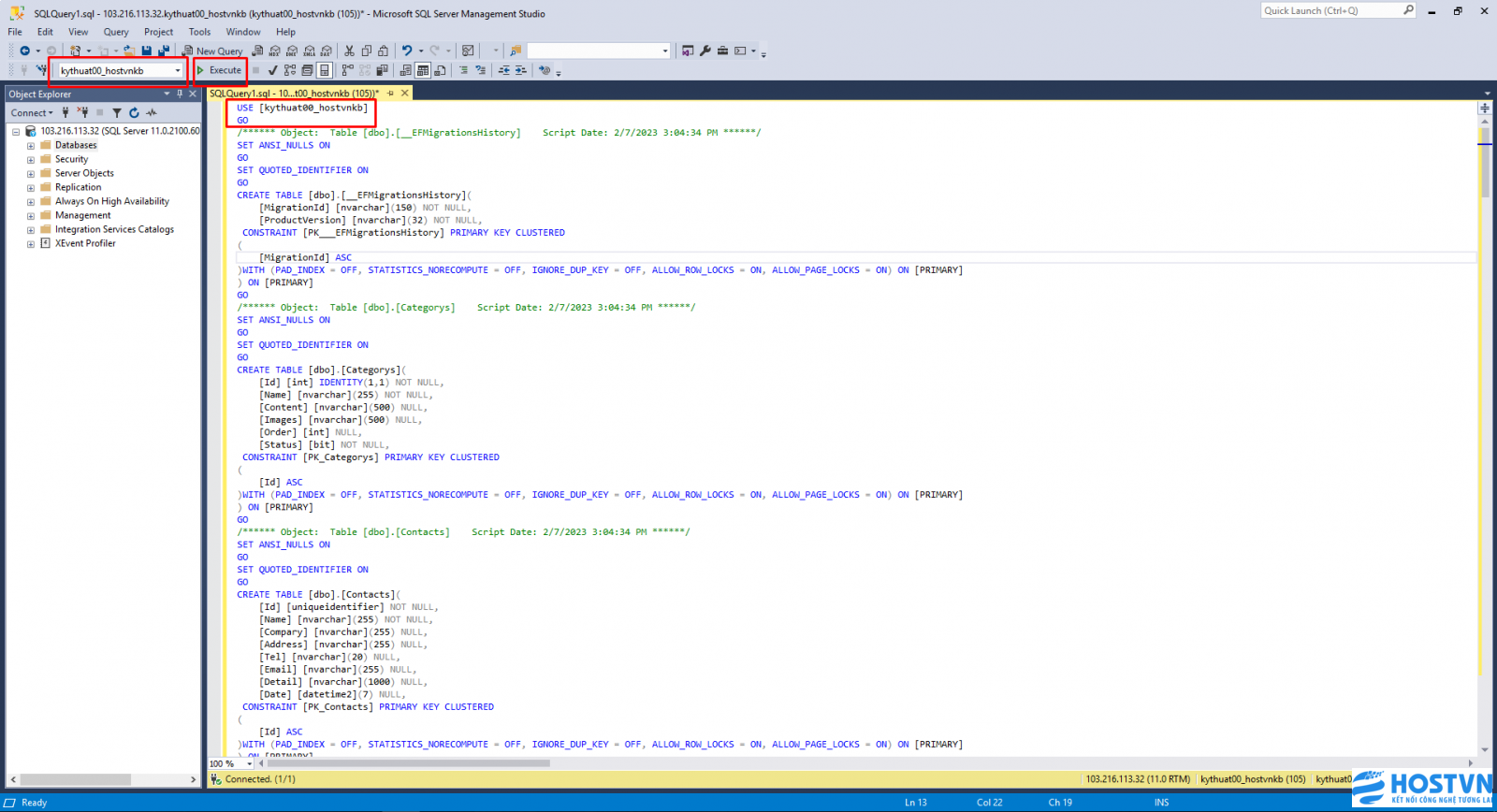Image resolution: width=1497 pixels, height=812 pixels.
Task: Click the Execute query button
Action: click(220, 70)
